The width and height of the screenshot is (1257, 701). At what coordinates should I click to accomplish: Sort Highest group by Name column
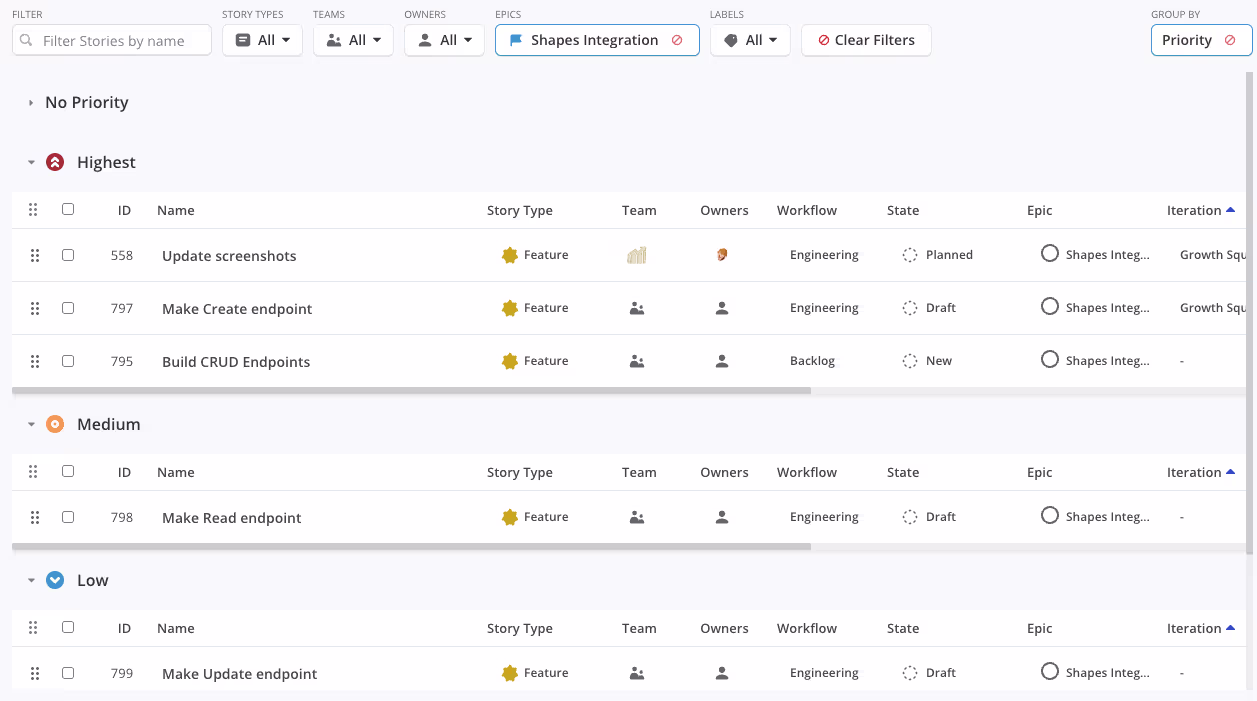click(176, 210)
